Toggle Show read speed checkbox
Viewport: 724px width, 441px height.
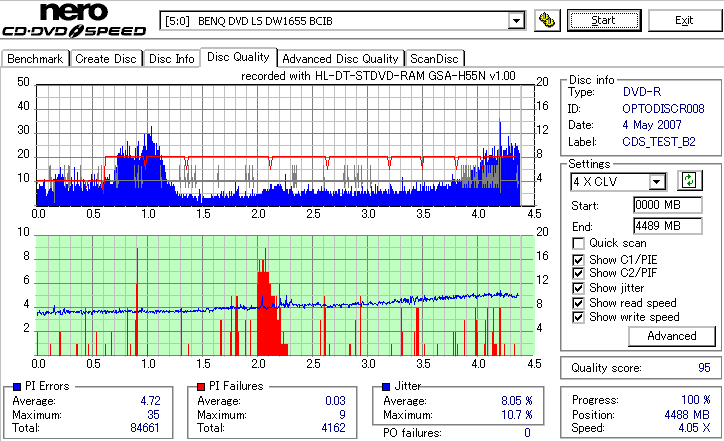[578, 303]
